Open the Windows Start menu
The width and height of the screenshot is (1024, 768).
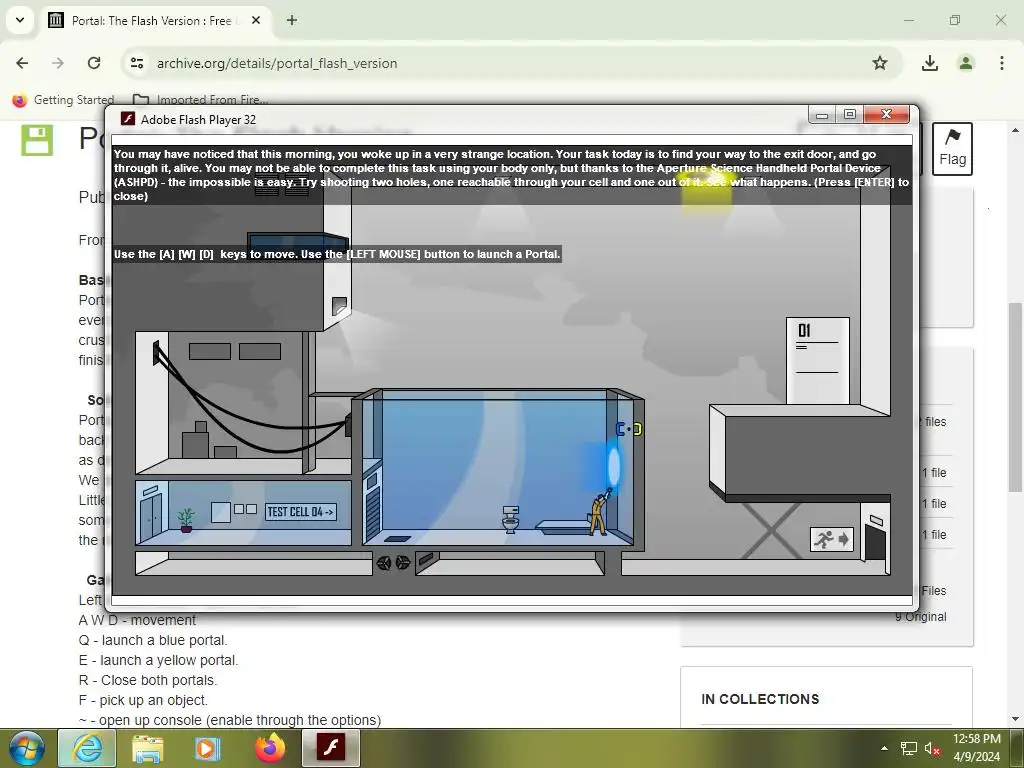tap(27, 748)
